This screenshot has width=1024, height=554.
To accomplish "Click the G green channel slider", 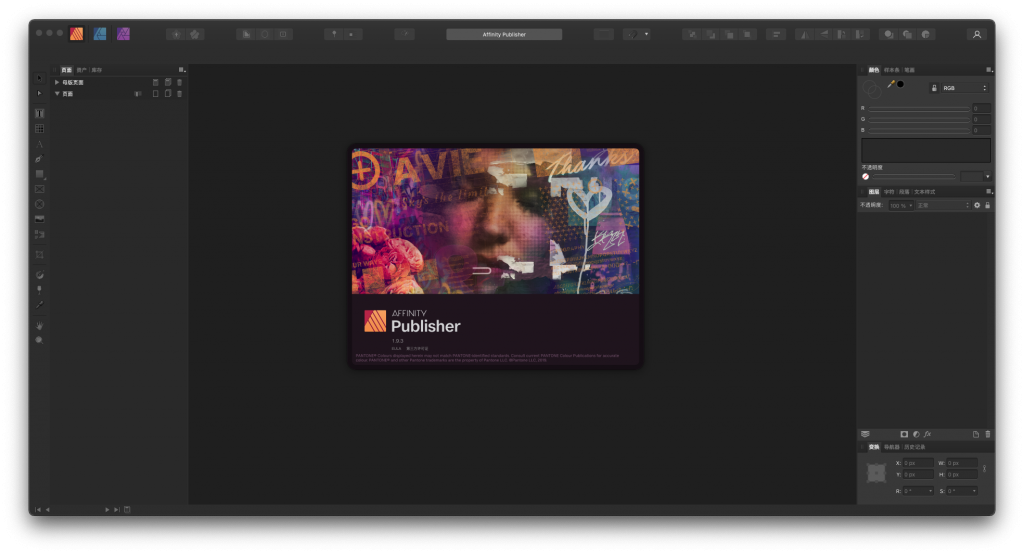I will click(x=919, y=119).
